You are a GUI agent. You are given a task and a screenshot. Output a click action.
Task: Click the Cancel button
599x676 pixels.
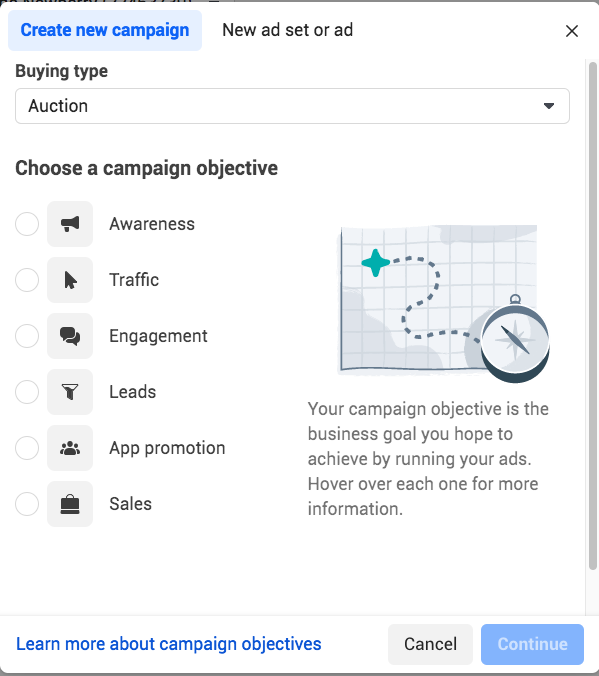(x=430, y=644)
